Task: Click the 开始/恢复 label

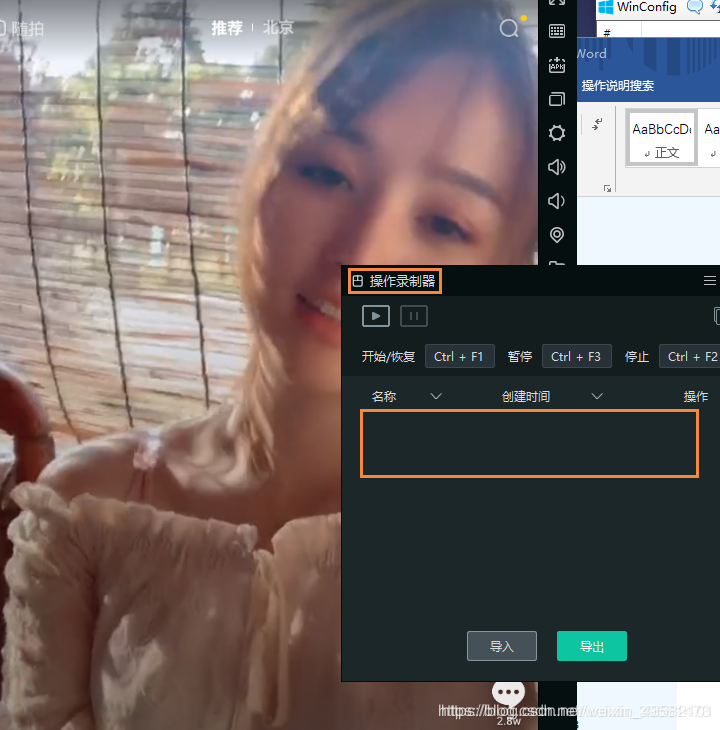Action: [x=388, y=357]
